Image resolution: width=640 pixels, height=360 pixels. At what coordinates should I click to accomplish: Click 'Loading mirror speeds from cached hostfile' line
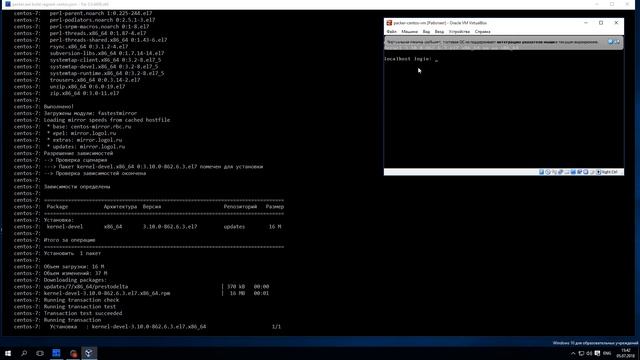[x=107, y=120]
